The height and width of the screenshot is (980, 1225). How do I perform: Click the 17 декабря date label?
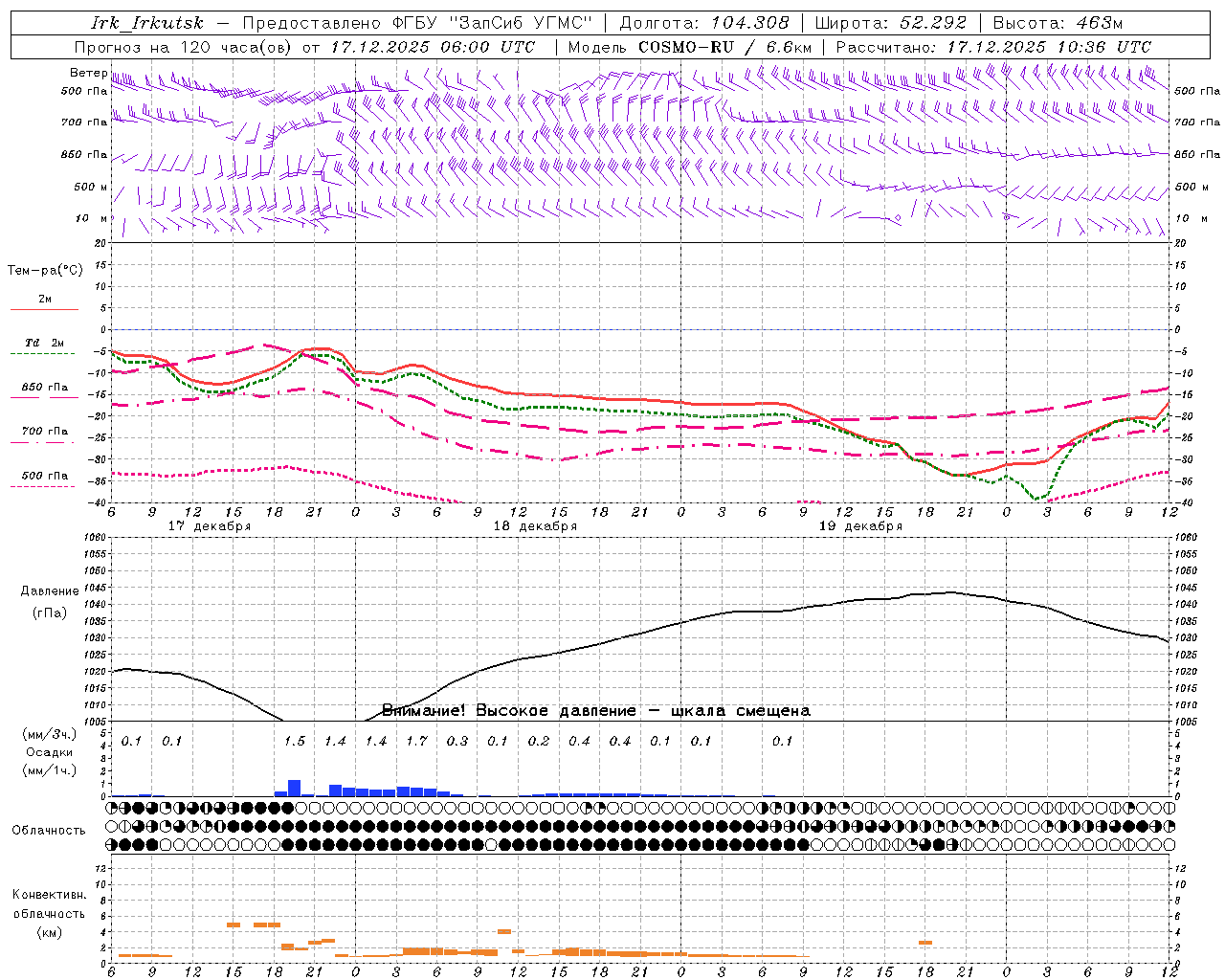pyautogui.click(x=210, y=526)
